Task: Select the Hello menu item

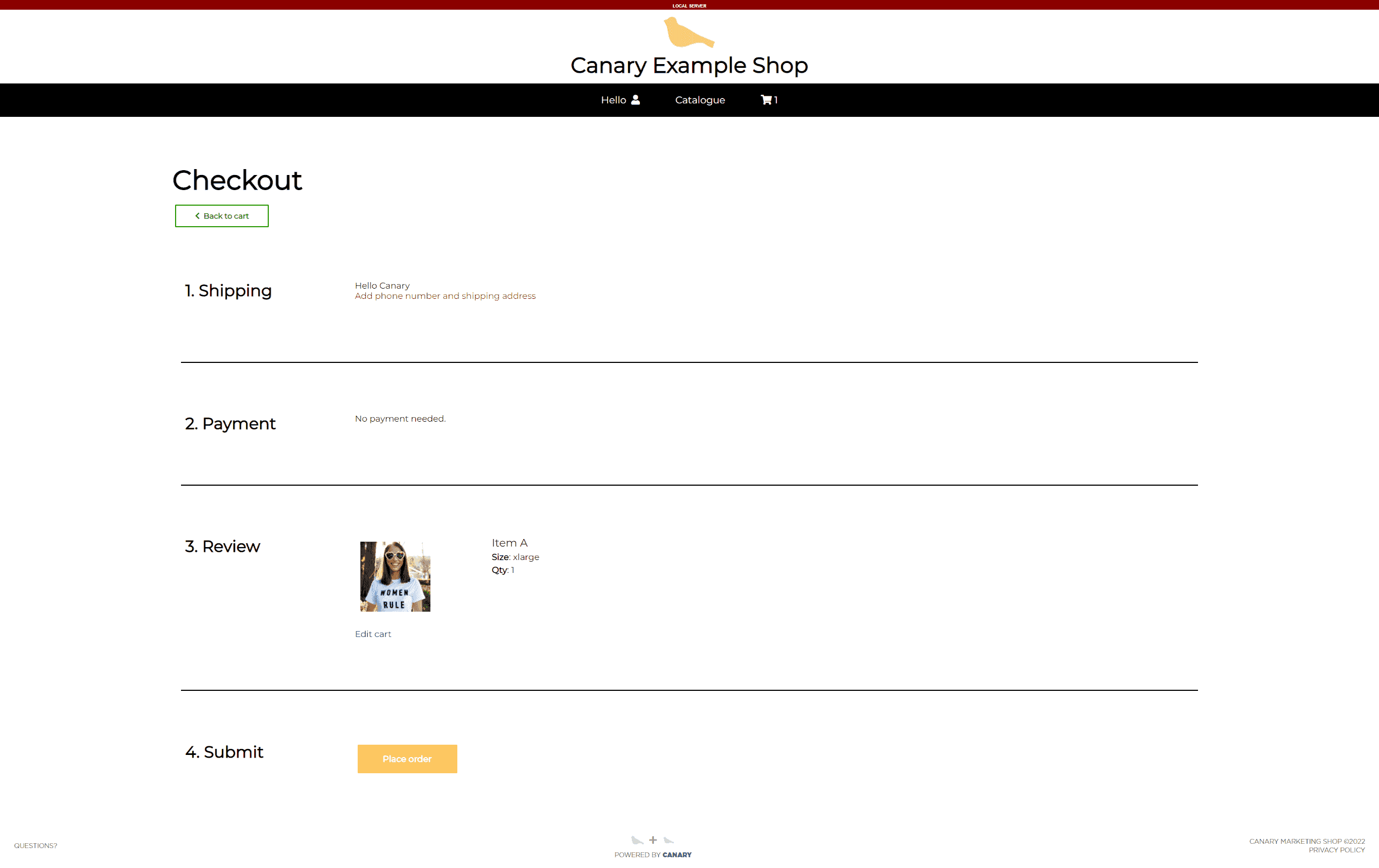Action: tap(620, 99)
